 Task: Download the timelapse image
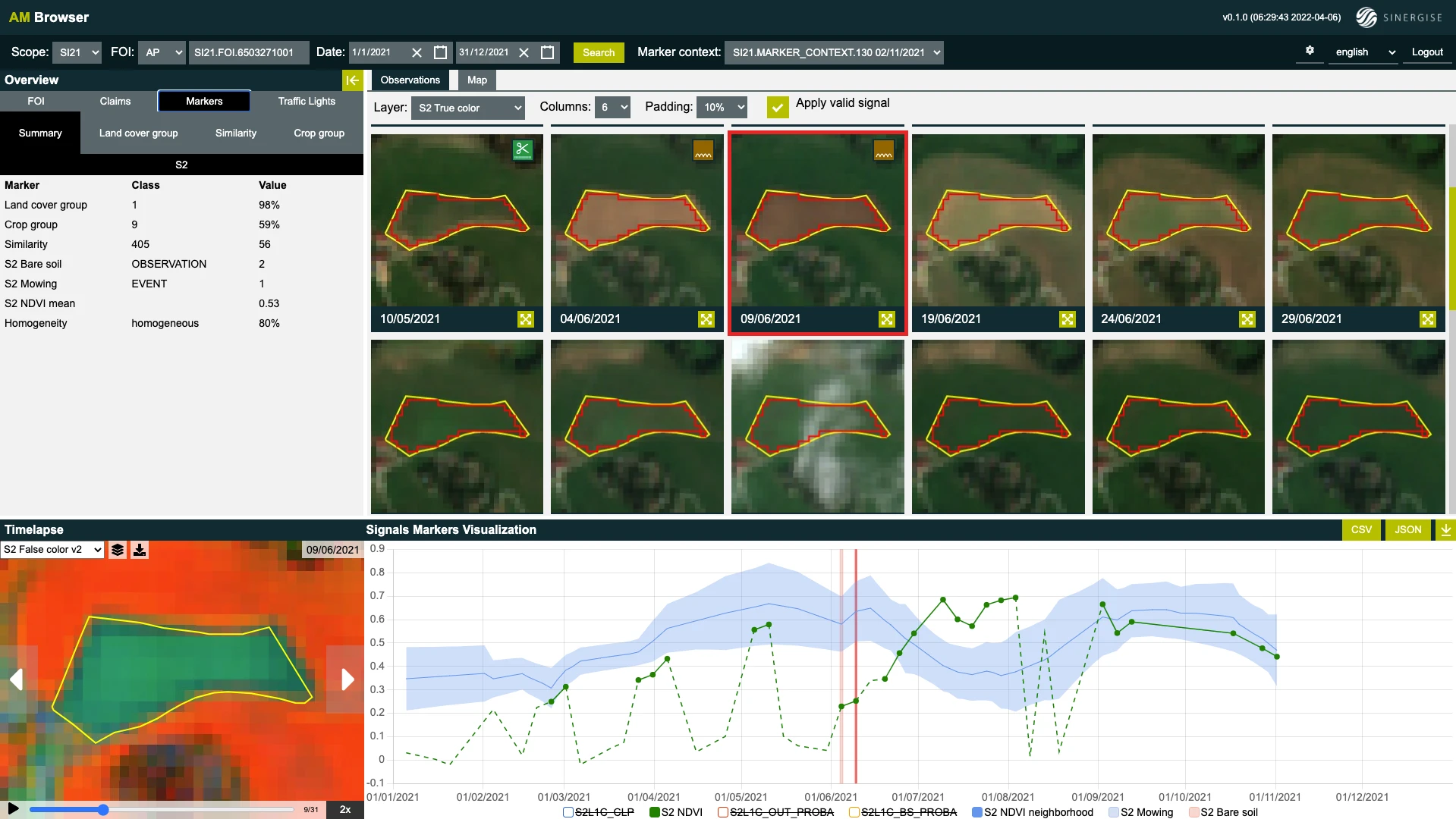(x=140, y=550)
